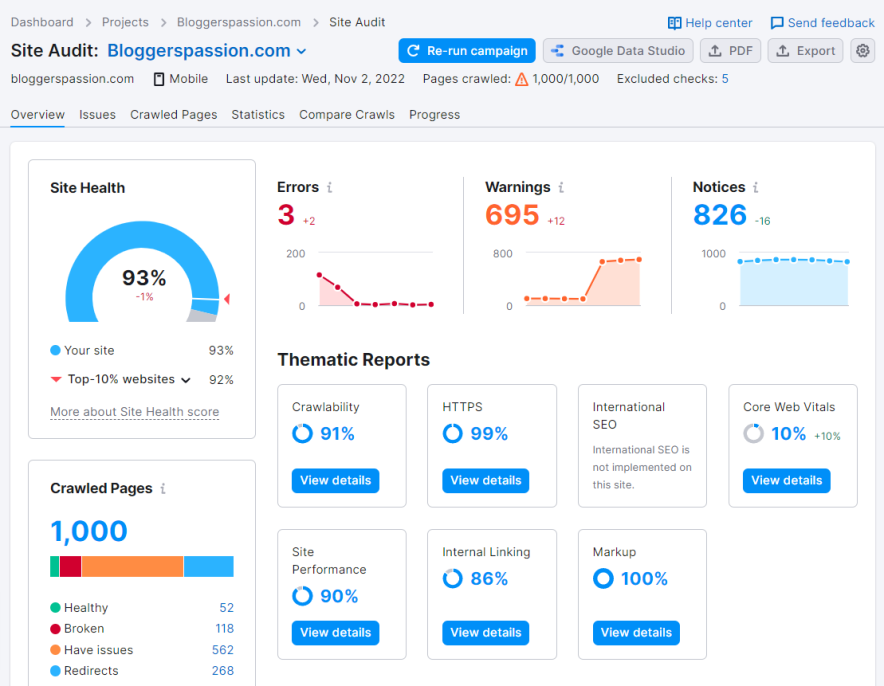Switch to the Statistics tab

(258, 114)
